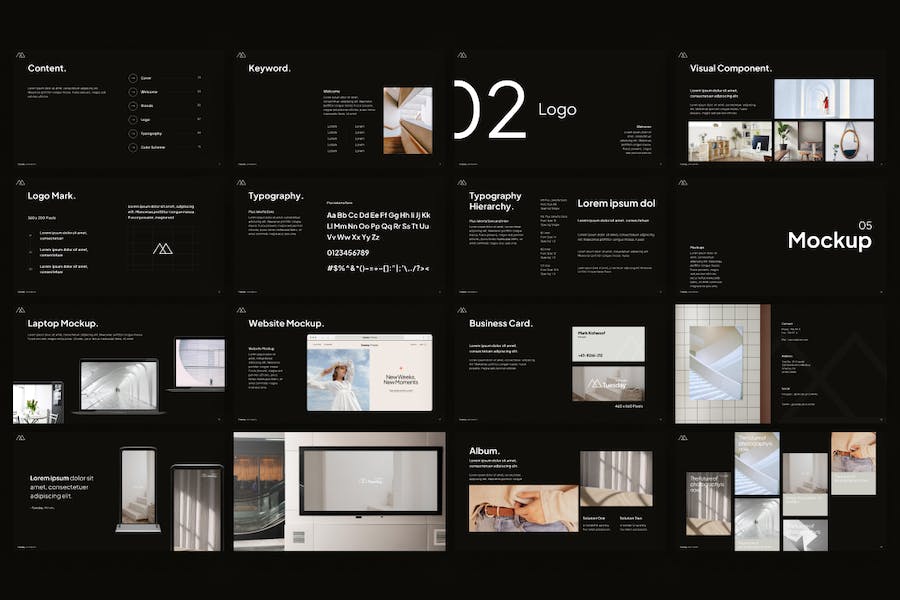Open the round mirror photo
This screenshot has height=600, width=900.
click(849, 141)
